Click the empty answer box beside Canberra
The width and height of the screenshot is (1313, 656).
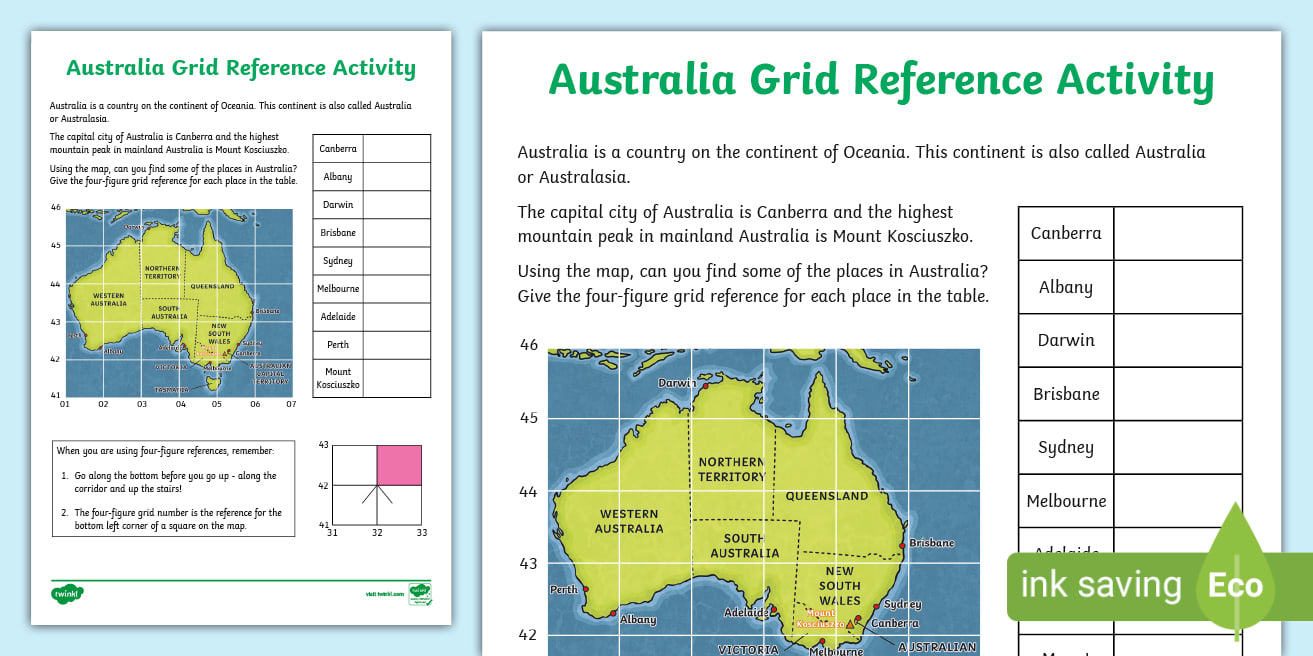tap(1178, 233)
